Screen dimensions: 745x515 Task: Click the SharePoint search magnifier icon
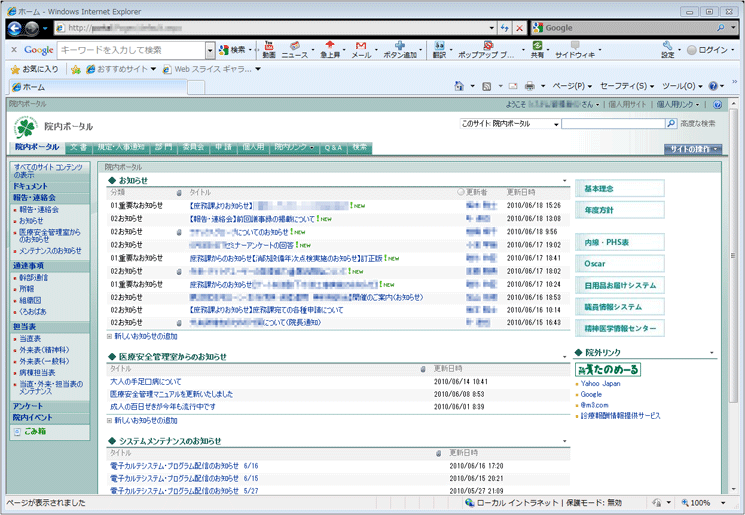point(671,124)
